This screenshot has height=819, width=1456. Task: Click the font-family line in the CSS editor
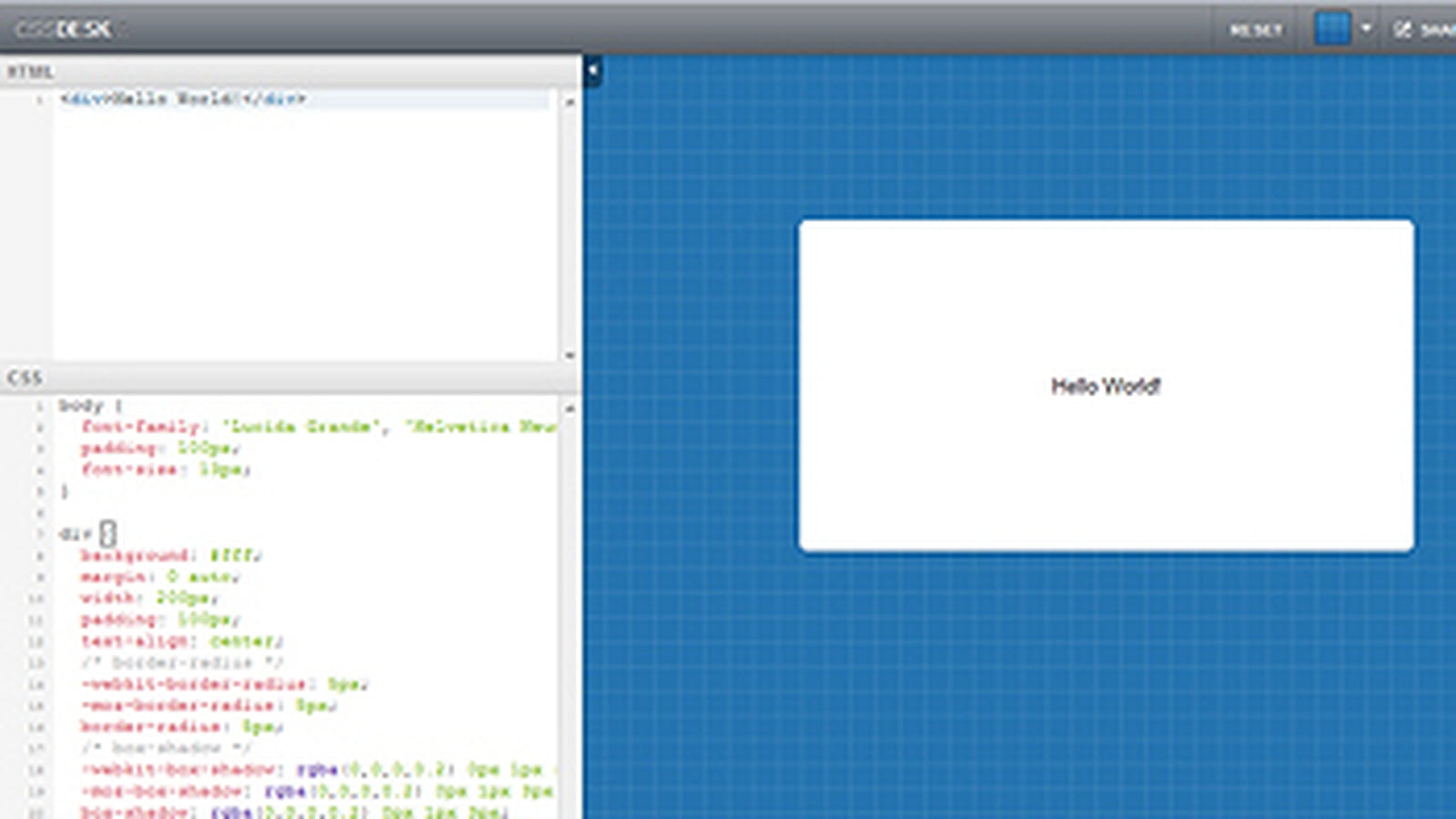(318, 426)
